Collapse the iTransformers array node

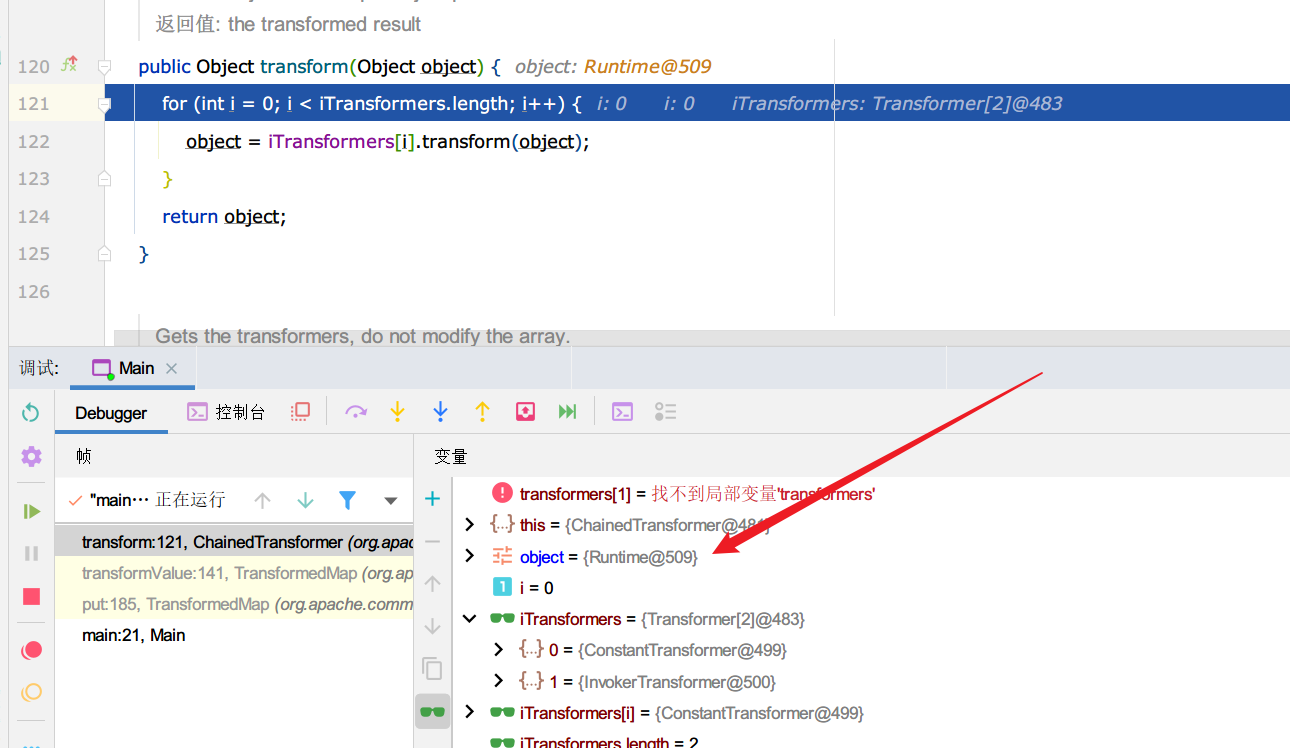(469, 618)
